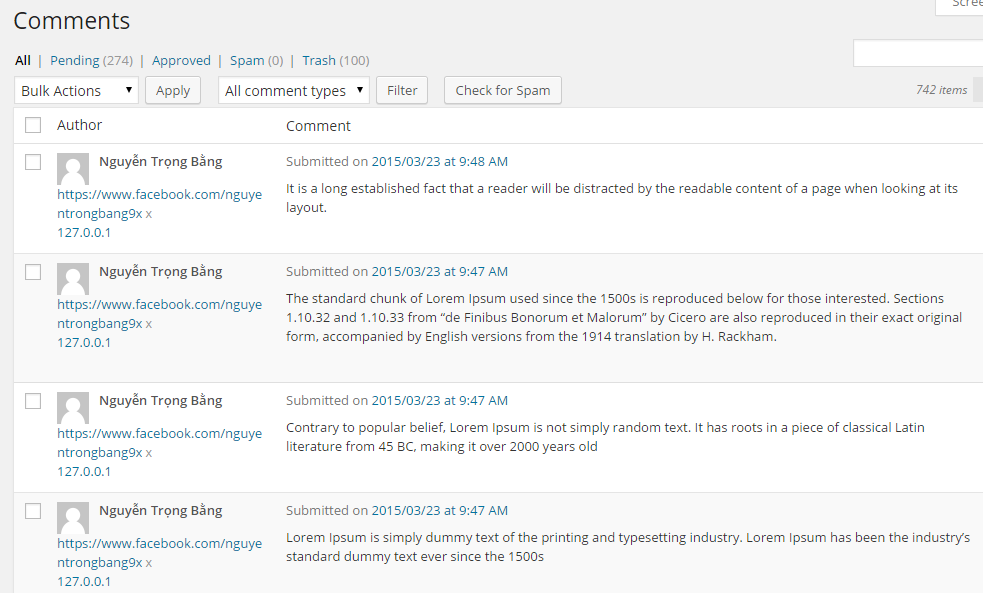The height and width of the screenshot is (593, 983).
Task: Open the Bulk Actions dropdown
Action: (76, 90)
